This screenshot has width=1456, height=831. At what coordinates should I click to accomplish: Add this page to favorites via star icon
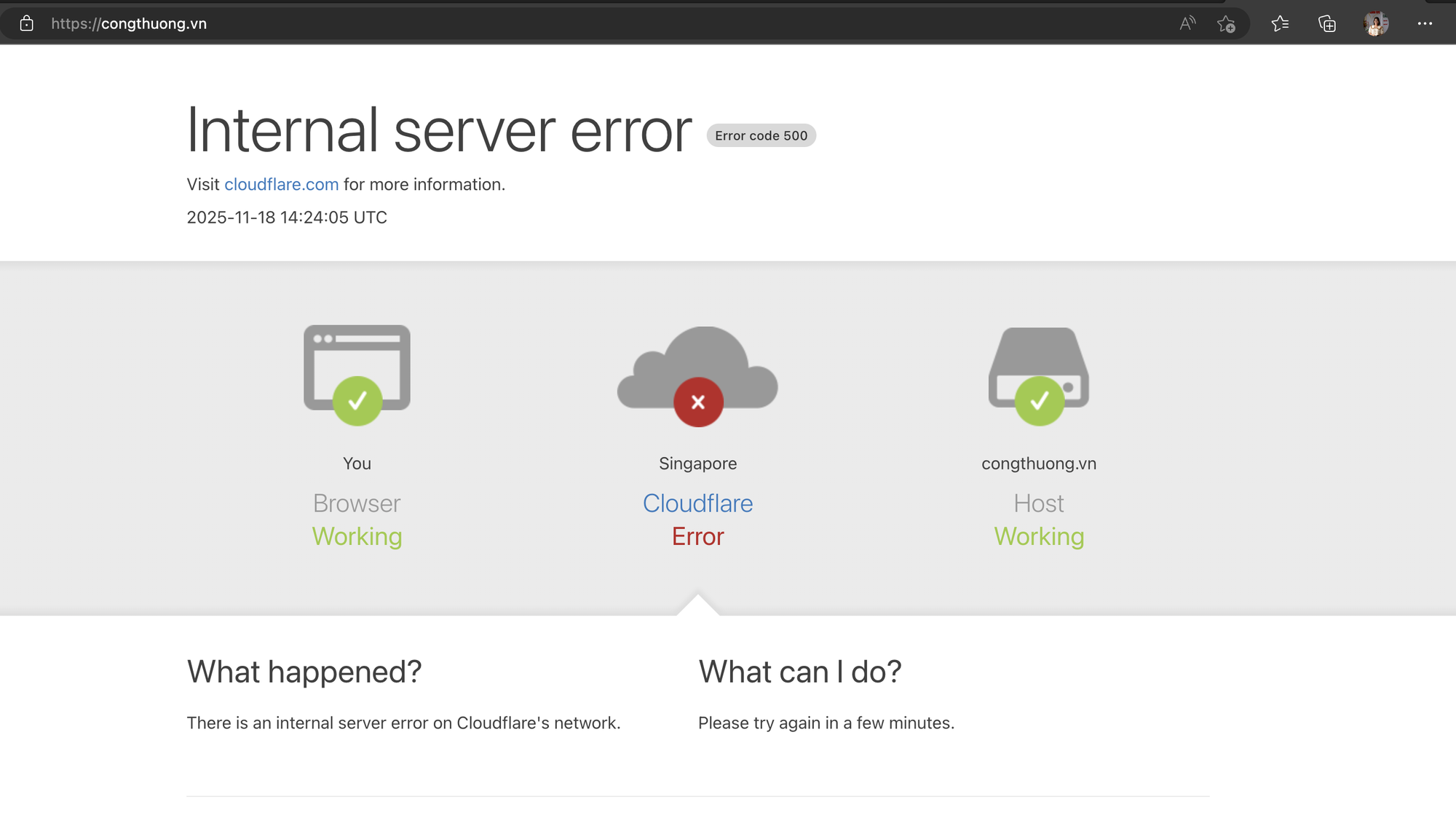click(x=1227, y=24)
